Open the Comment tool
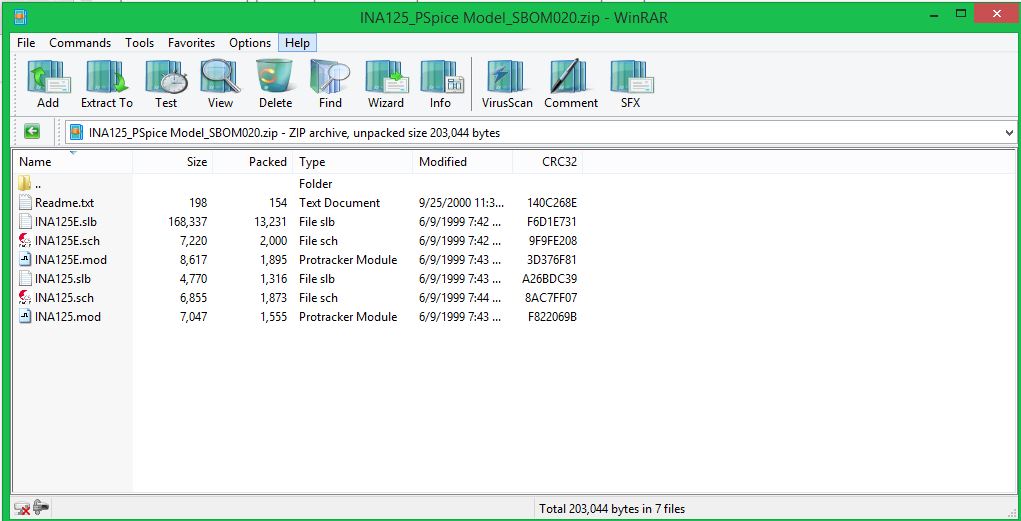 pos(570,77)
